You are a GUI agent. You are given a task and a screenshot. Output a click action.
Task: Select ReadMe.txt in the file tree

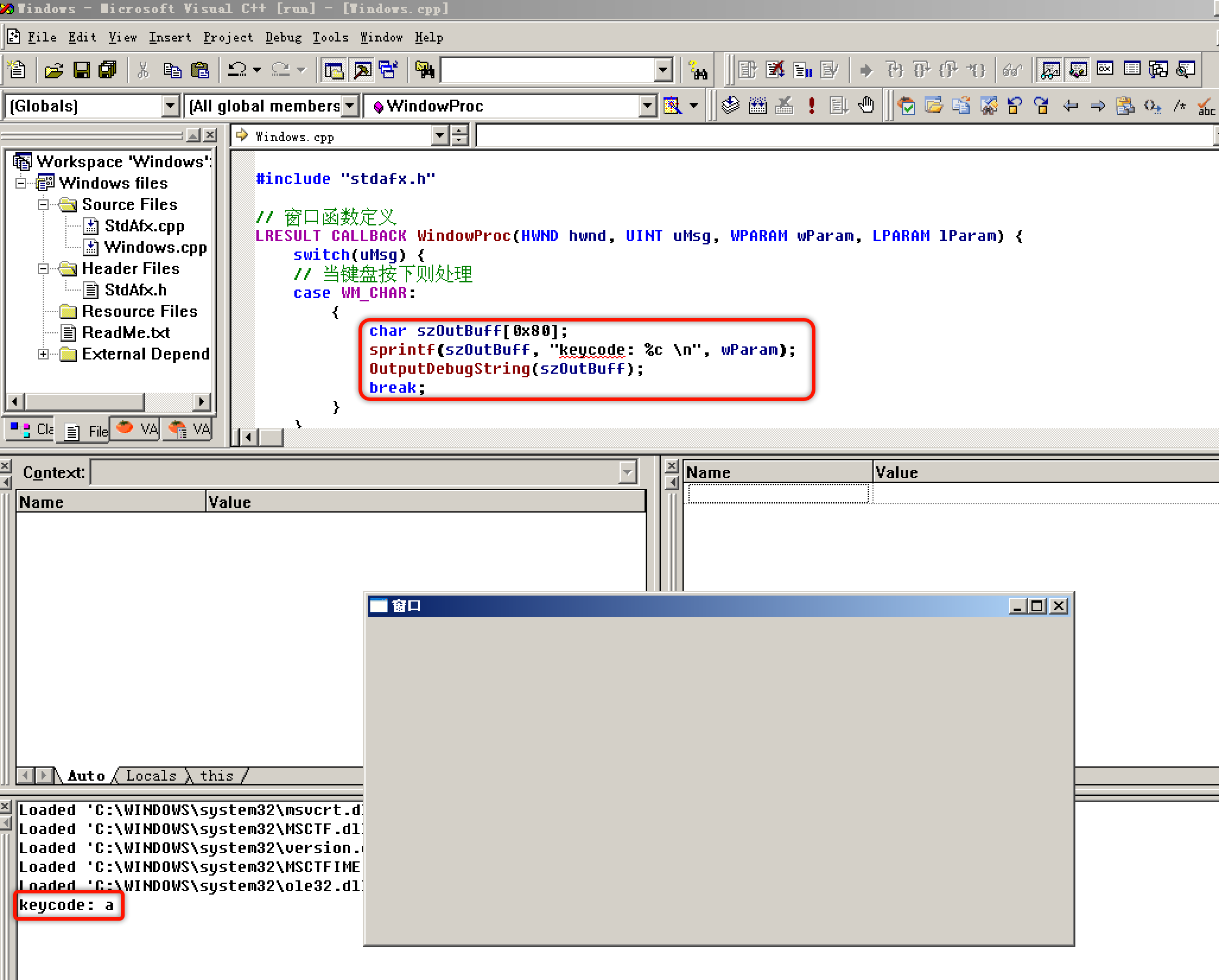(126, 333)
